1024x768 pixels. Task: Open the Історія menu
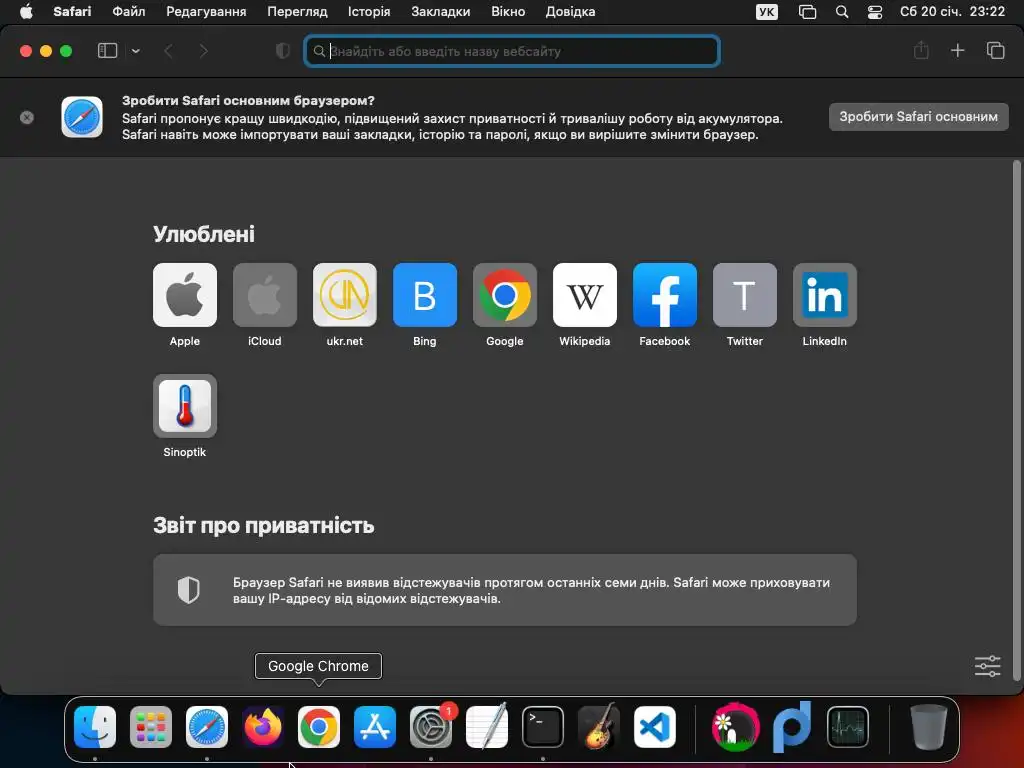pos(369,11)
